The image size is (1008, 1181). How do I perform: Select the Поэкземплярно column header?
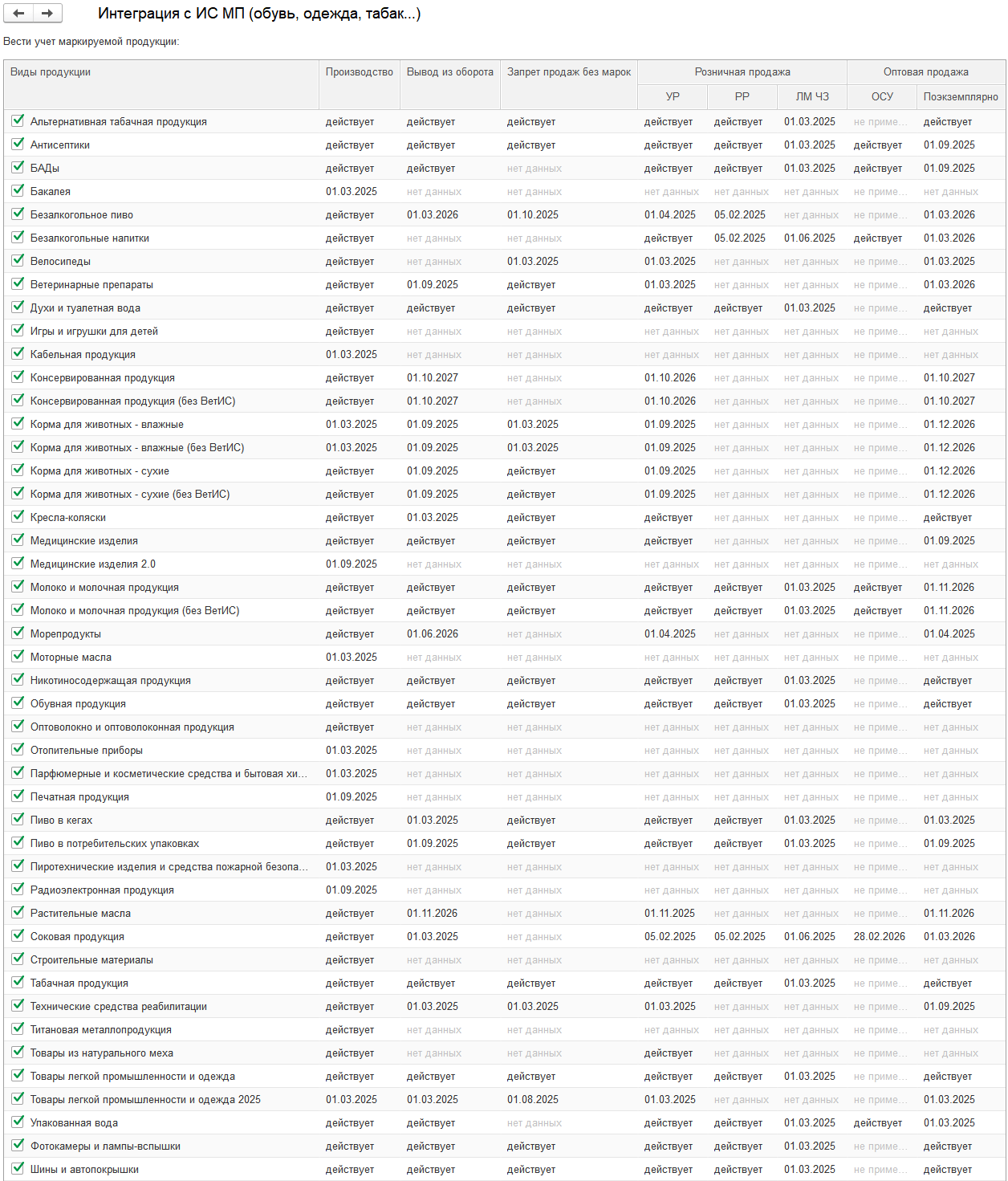pyautogui.click(x=960, y=96)
